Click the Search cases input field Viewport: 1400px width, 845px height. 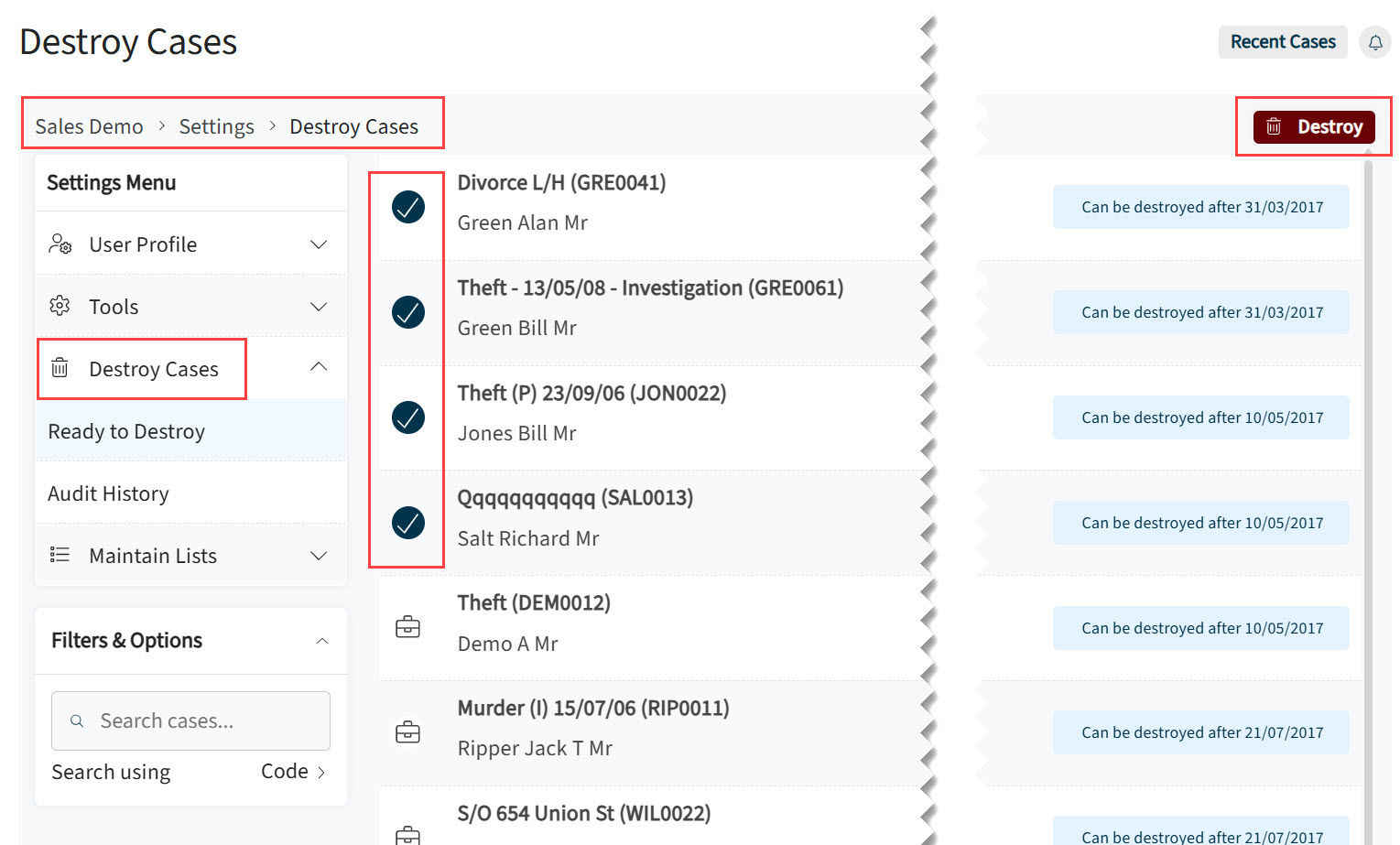click(x=190, y=720)
